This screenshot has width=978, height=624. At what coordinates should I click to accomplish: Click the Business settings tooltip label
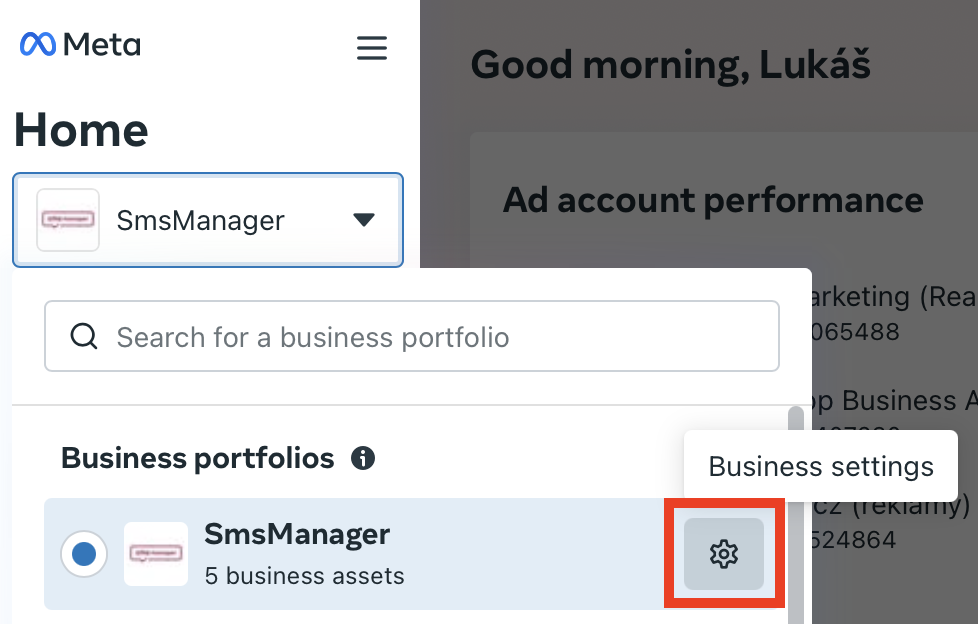tap(820, 466)
